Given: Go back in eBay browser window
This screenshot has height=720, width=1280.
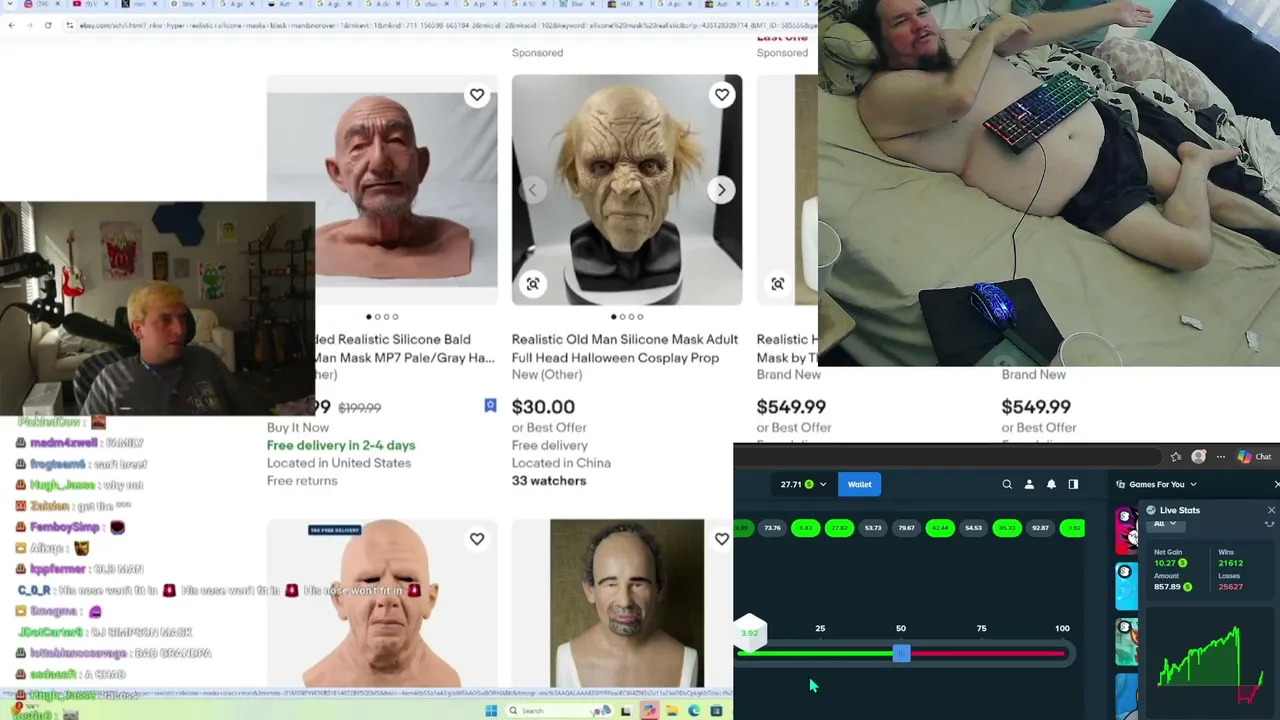Looking at the screenshot, I should (x=11, y=25).
